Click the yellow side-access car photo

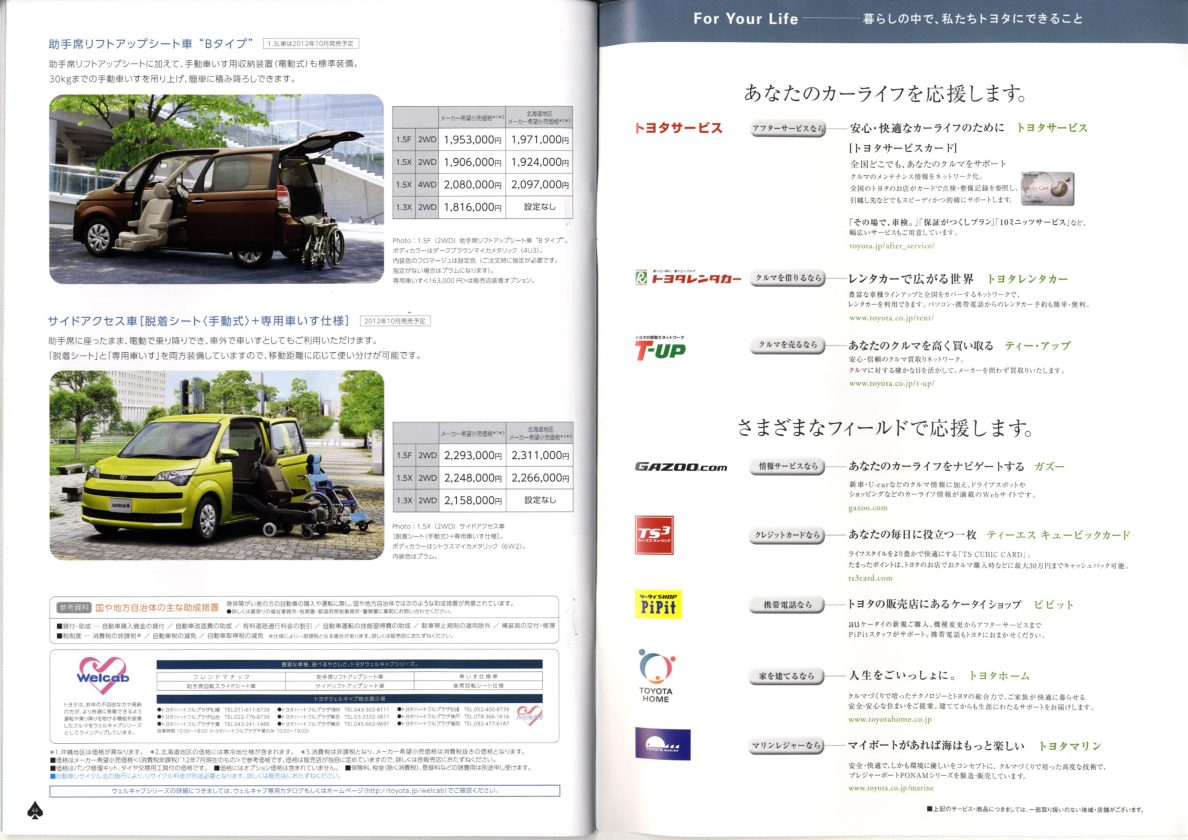point(217,465)
